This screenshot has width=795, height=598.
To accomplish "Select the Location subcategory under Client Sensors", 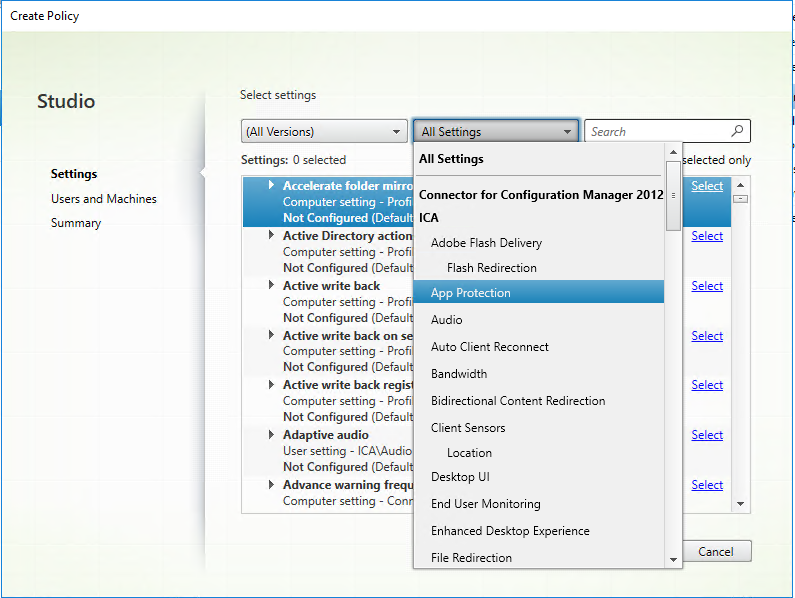I will coord(469,453).
